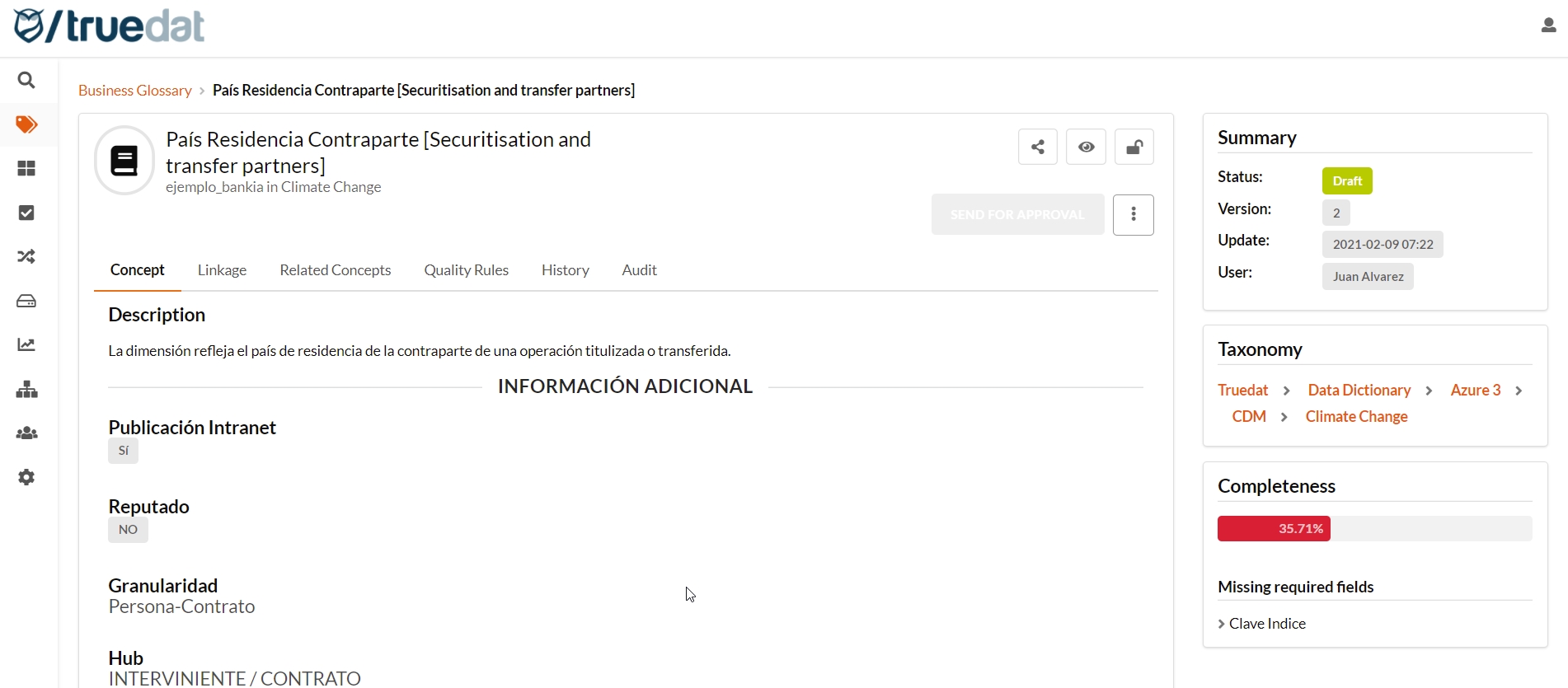Screen dimensions: 1568x688
Task: Open the hard drive sidebar icon
Action: point(26,302)
